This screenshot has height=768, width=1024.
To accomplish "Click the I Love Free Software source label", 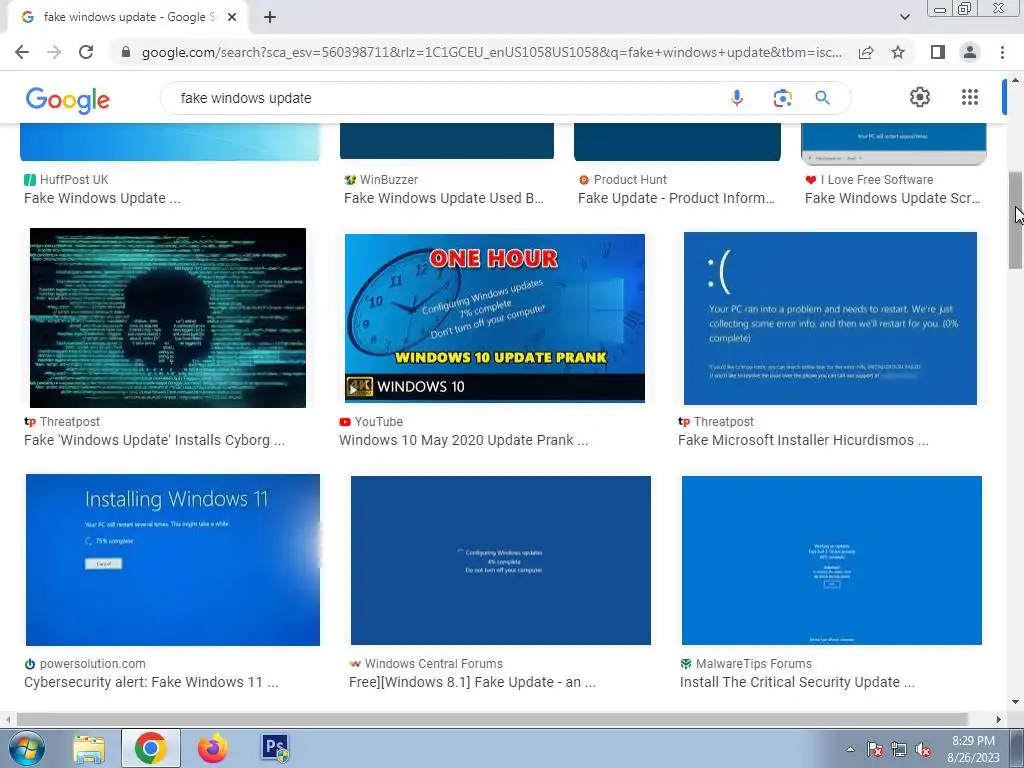I will 877,180.
